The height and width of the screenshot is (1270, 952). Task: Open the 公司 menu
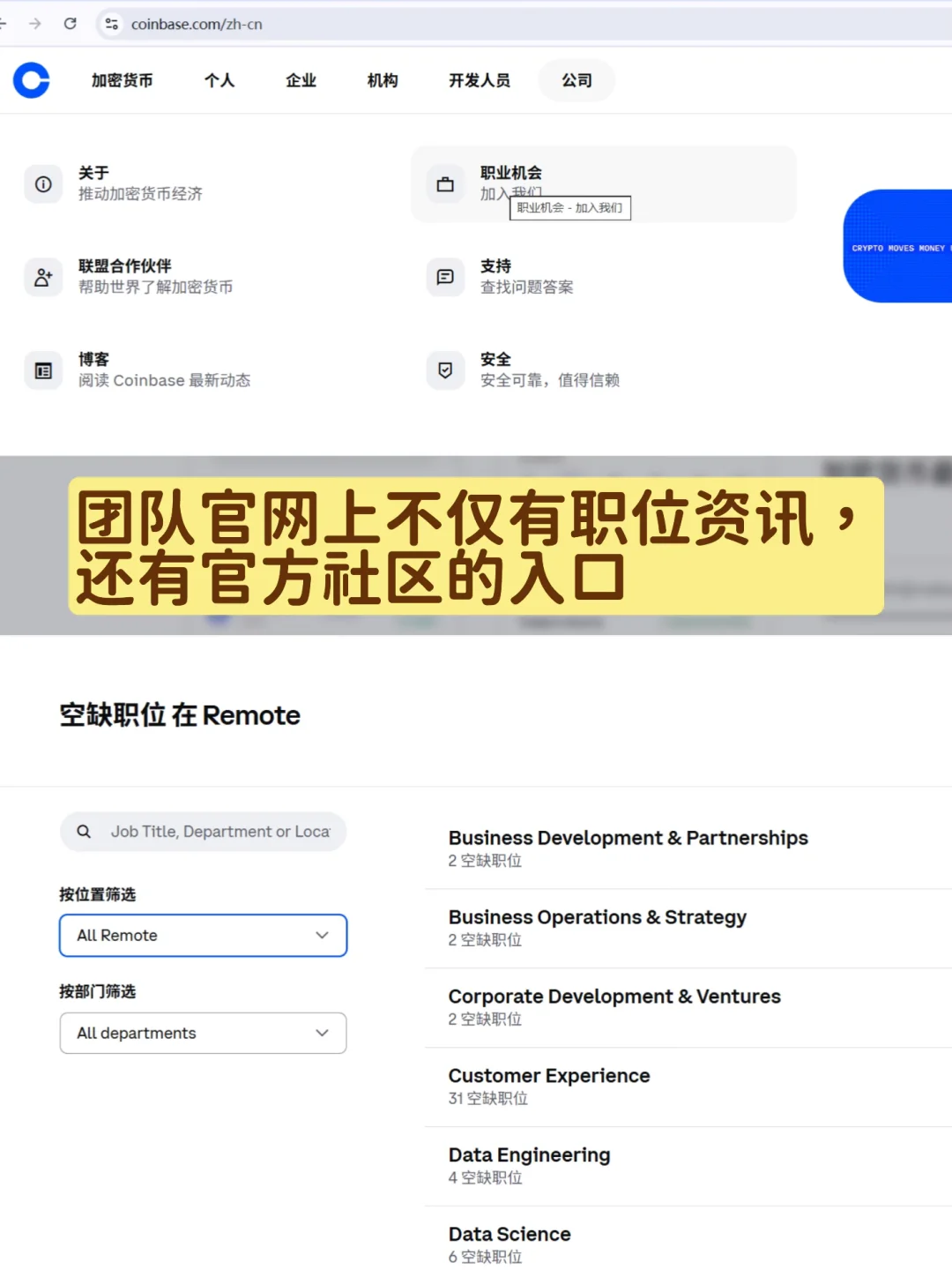pos(576,80)
